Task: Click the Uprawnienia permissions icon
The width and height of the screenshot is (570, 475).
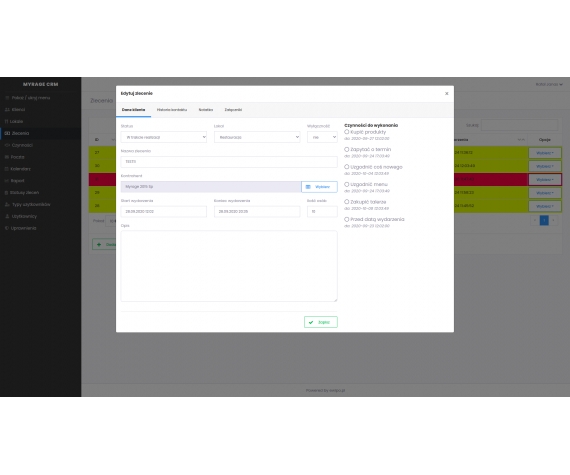Action: point(7,229)
